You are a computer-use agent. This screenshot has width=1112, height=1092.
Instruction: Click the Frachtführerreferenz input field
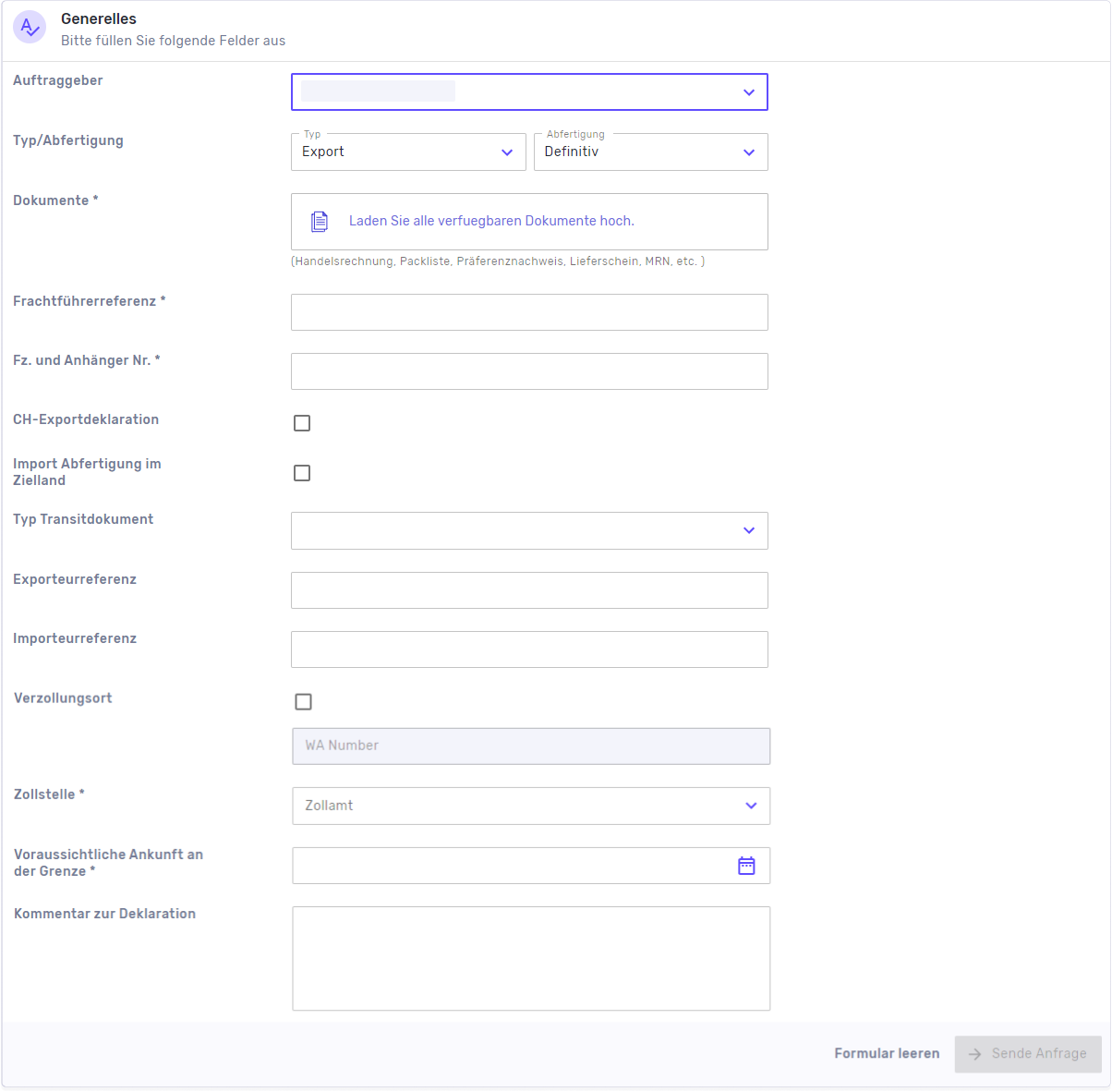point(529,312)
